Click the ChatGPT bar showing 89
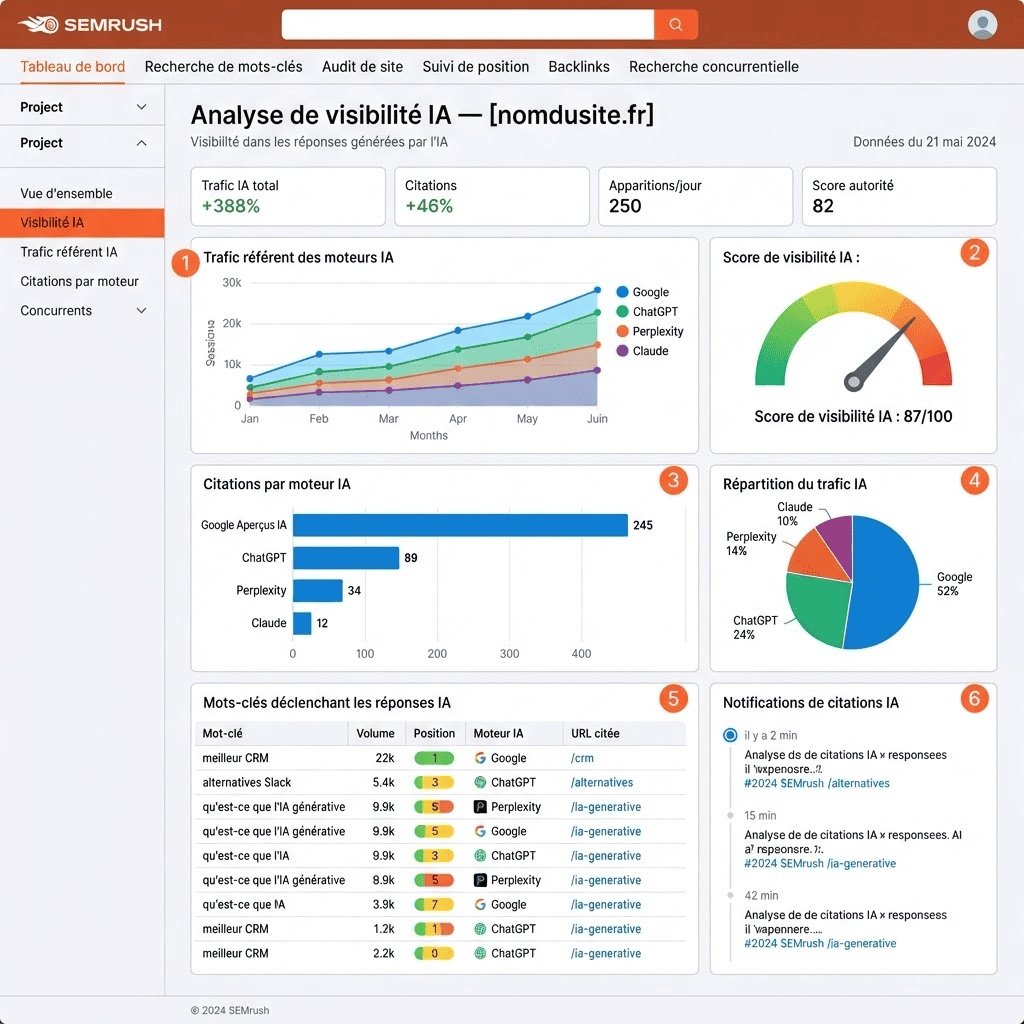This screenshot has height=1024, width=1024. (x=346, y=558)
